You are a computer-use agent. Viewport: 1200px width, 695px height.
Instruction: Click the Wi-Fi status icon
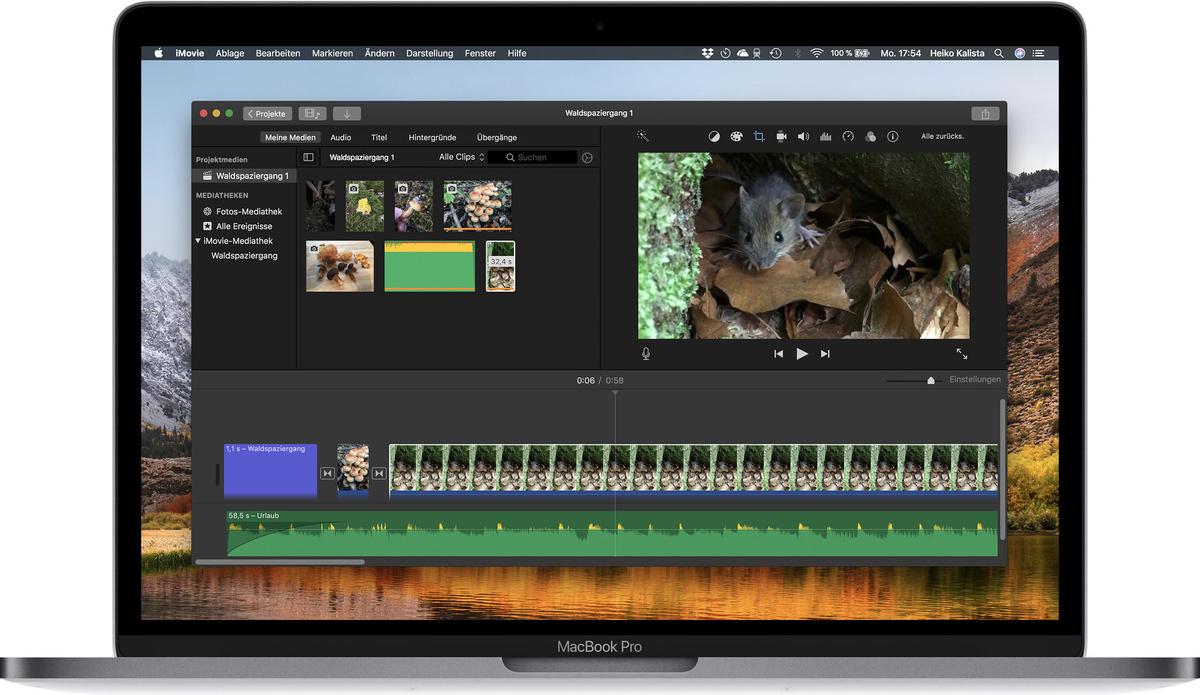pyautogui.click(x=816, y=53)
